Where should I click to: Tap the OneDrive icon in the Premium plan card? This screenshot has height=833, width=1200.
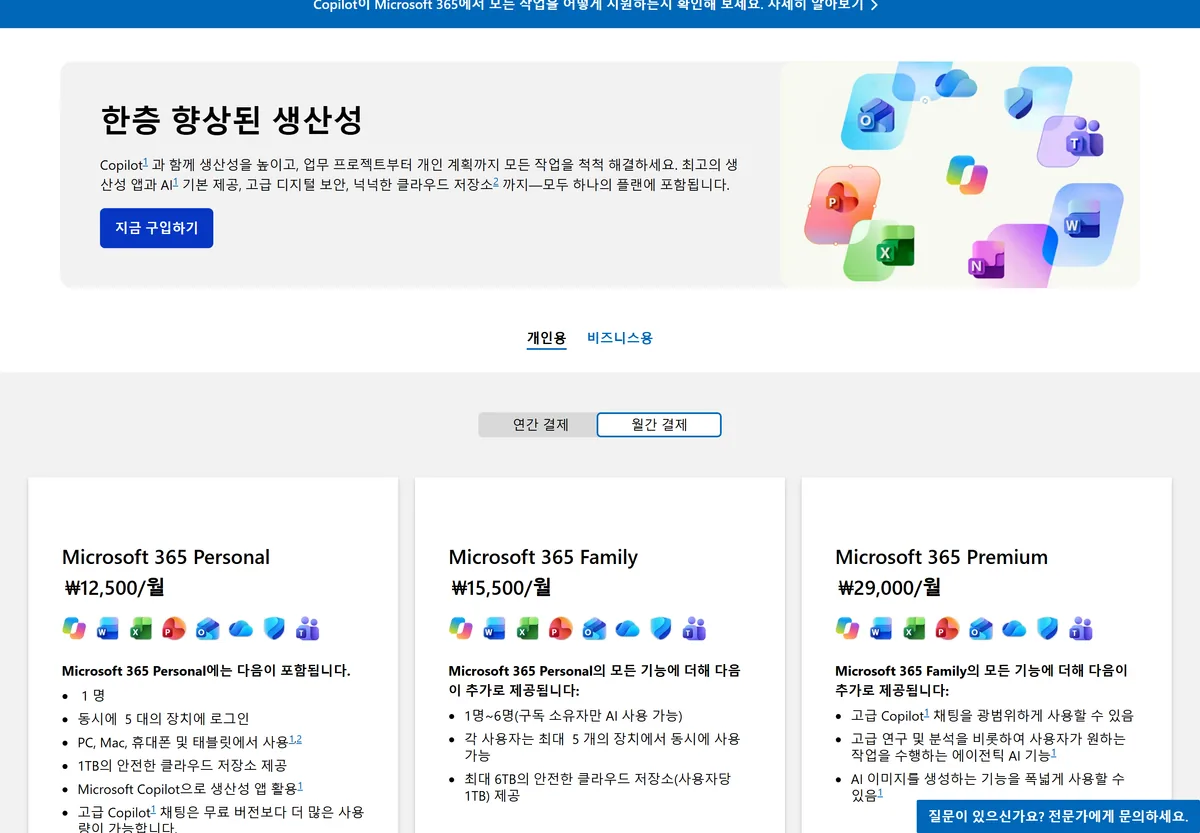click(1014, 628)
